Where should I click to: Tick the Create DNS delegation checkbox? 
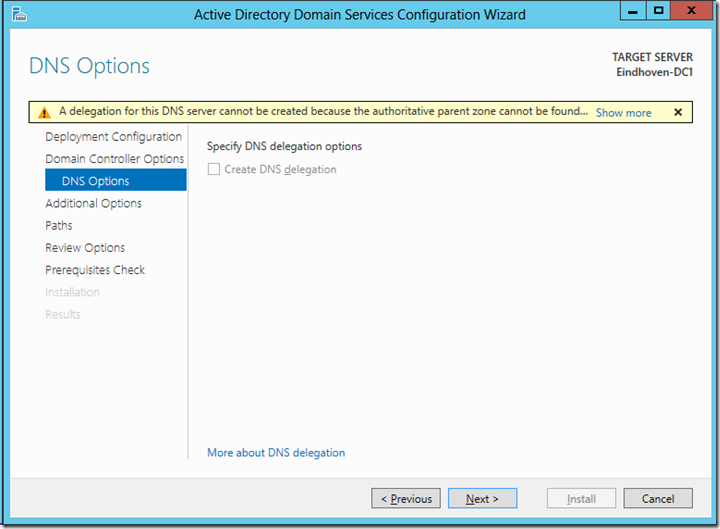coord(214,169)
